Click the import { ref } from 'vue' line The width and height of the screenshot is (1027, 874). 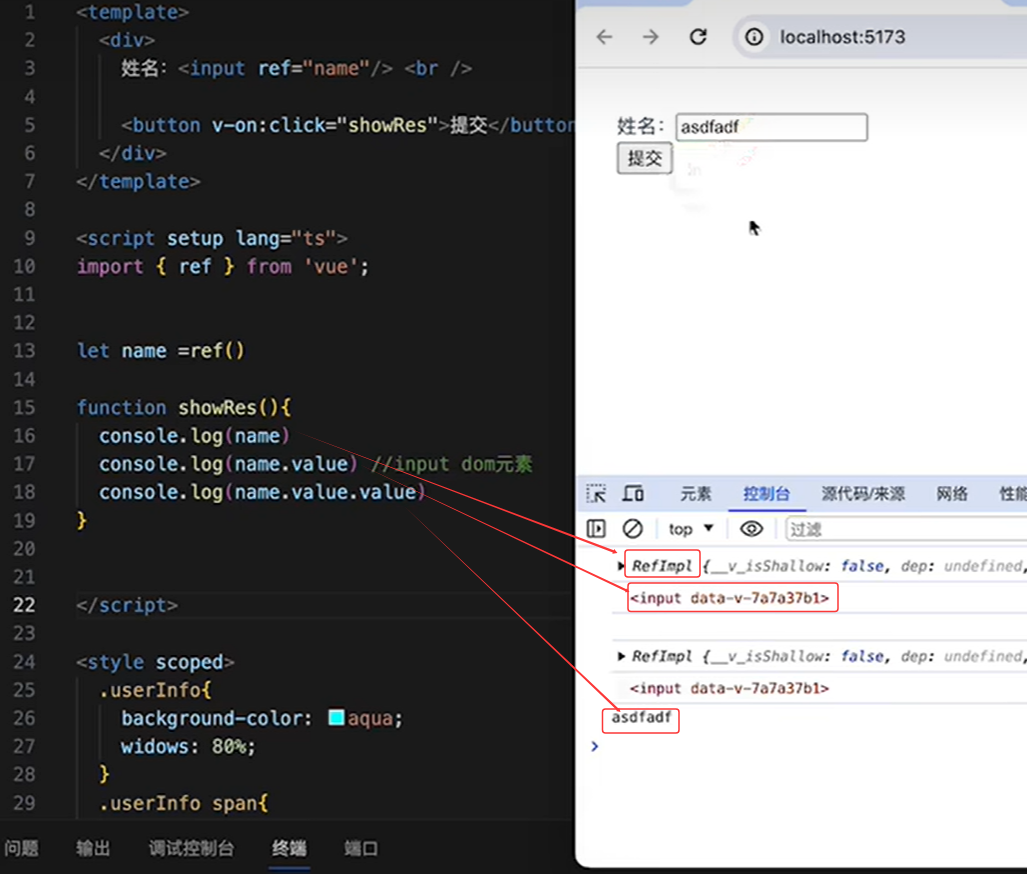[x=223, y=267]
